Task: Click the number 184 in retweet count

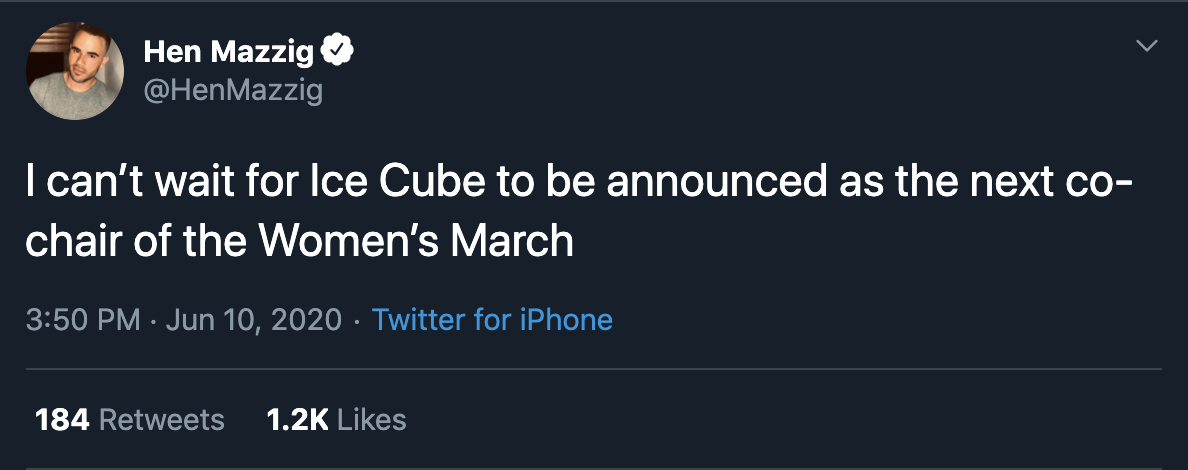Action: (63, 419)
